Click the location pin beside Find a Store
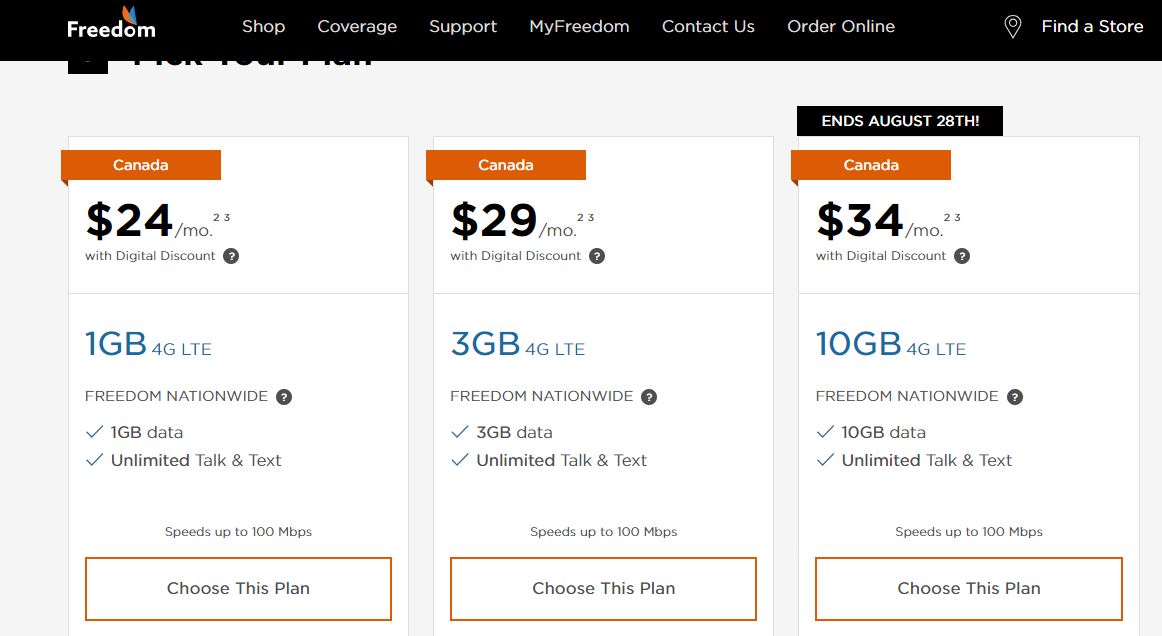Screen dimensions: 1162x636 [1012, 27]
